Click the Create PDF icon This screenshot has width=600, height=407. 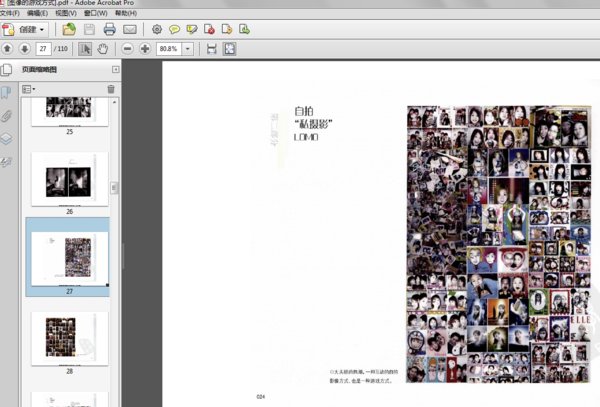point(8,29)
